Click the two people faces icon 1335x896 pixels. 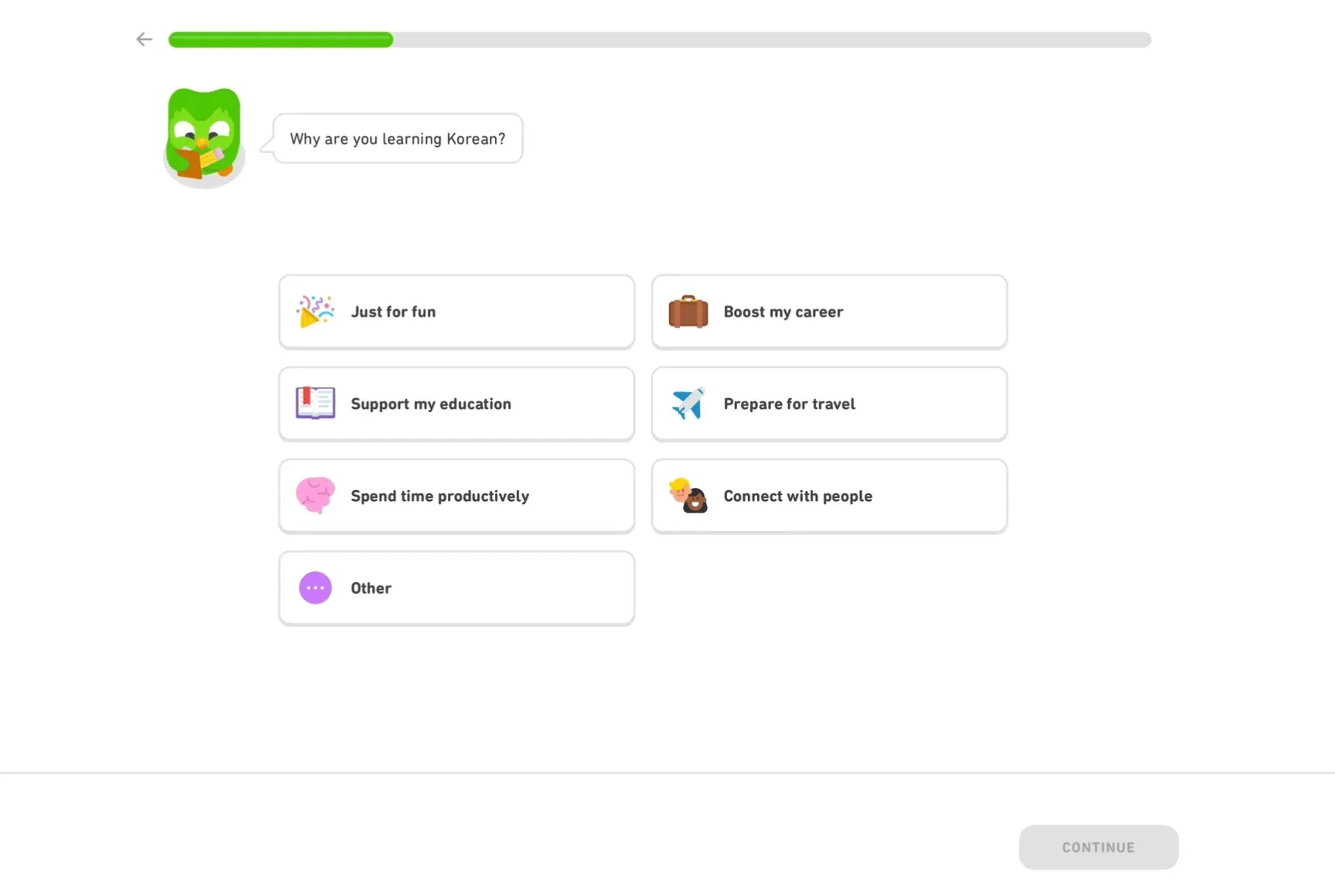click(x=688, y=496)
